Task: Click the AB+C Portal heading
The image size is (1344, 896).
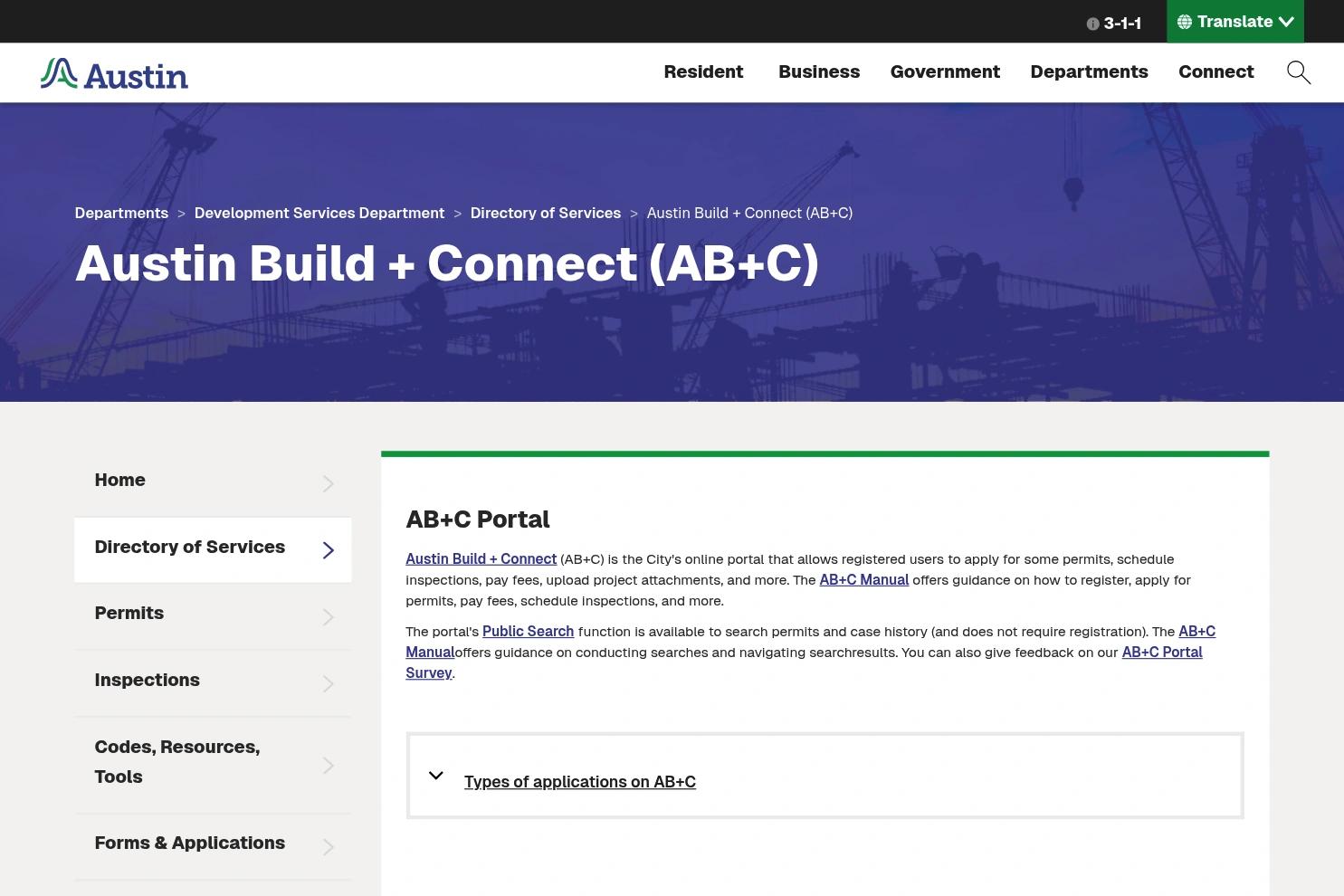Action: [477, 519]
